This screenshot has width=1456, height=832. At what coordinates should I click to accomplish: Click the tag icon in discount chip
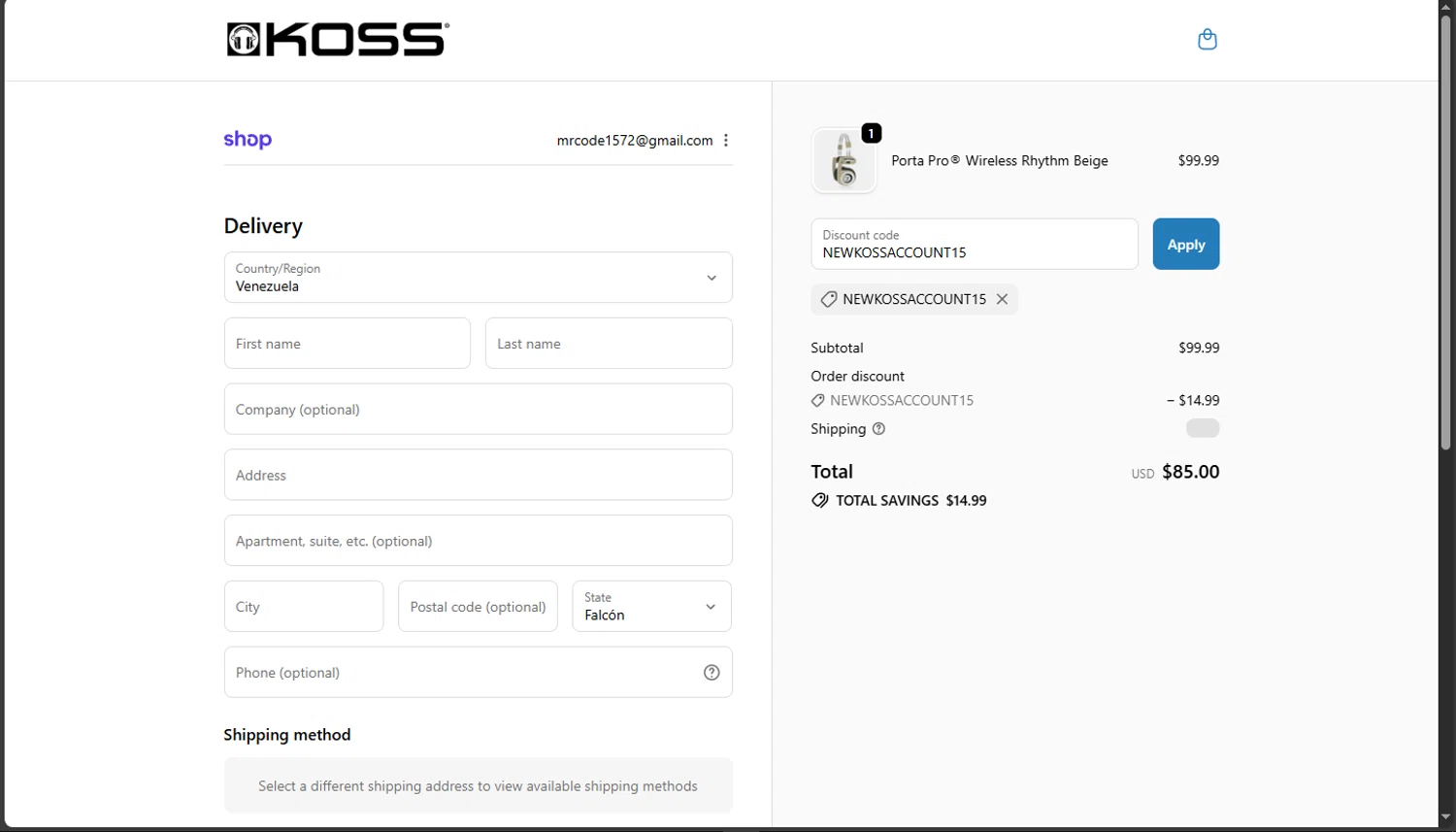[829, 299]
